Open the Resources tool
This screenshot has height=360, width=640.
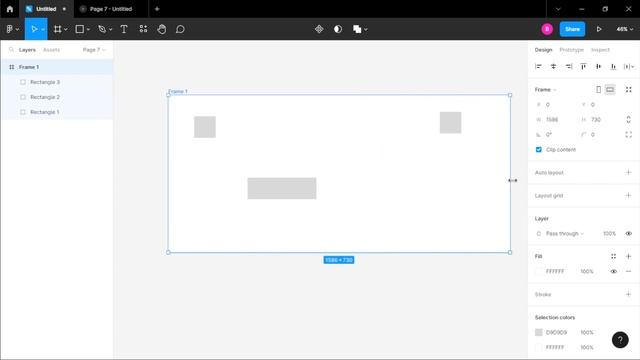[x=143, y=29]
